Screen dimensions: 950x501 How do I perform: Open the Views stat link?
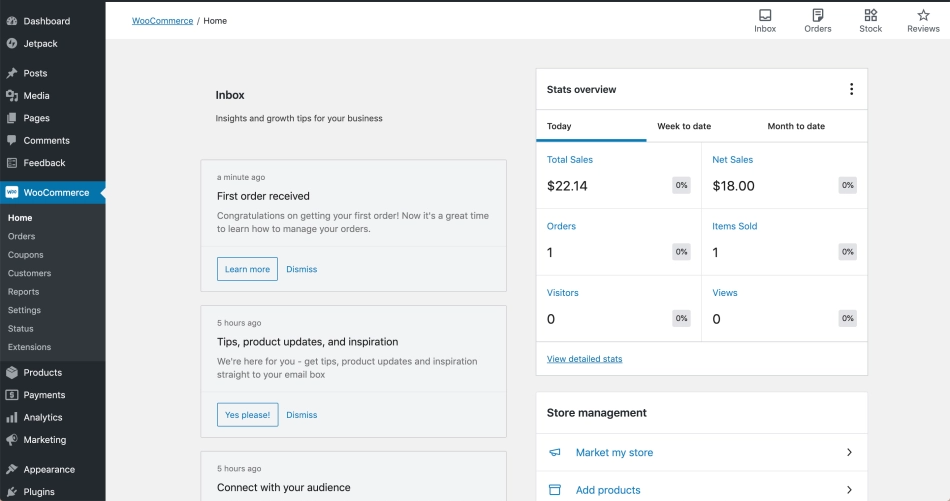(725, 293)
